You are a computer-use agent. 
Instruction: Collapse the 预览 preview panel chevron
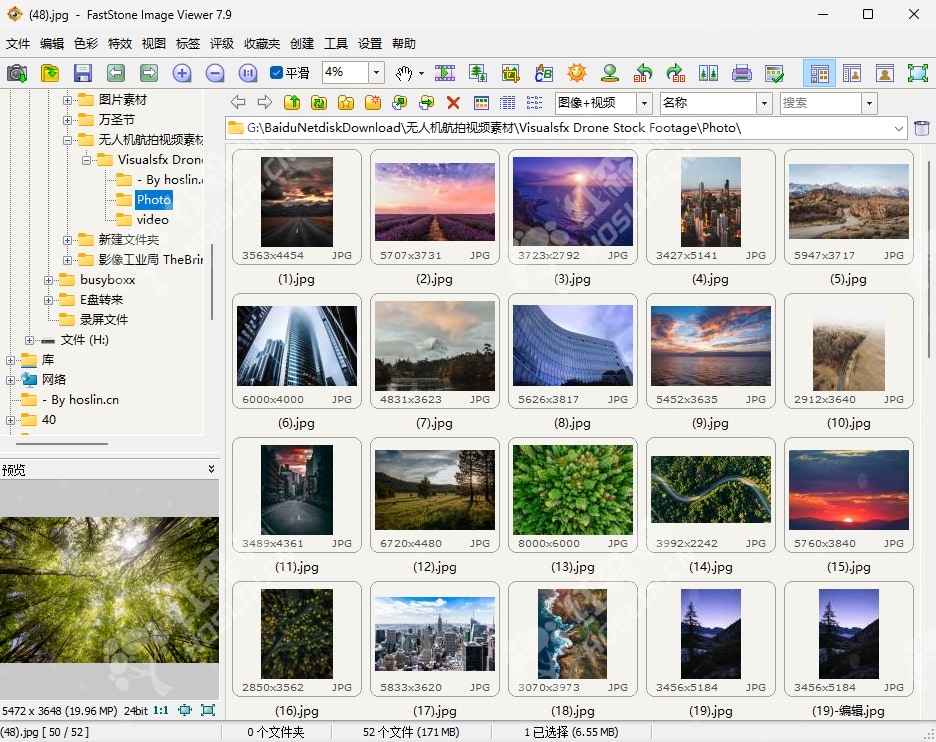click(211, 469)
